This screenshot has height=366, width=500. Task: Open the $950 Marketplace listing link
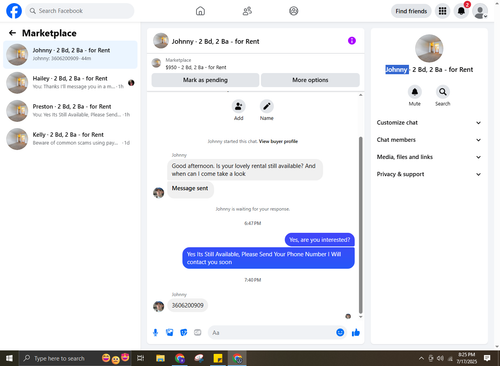coord(196,67)
